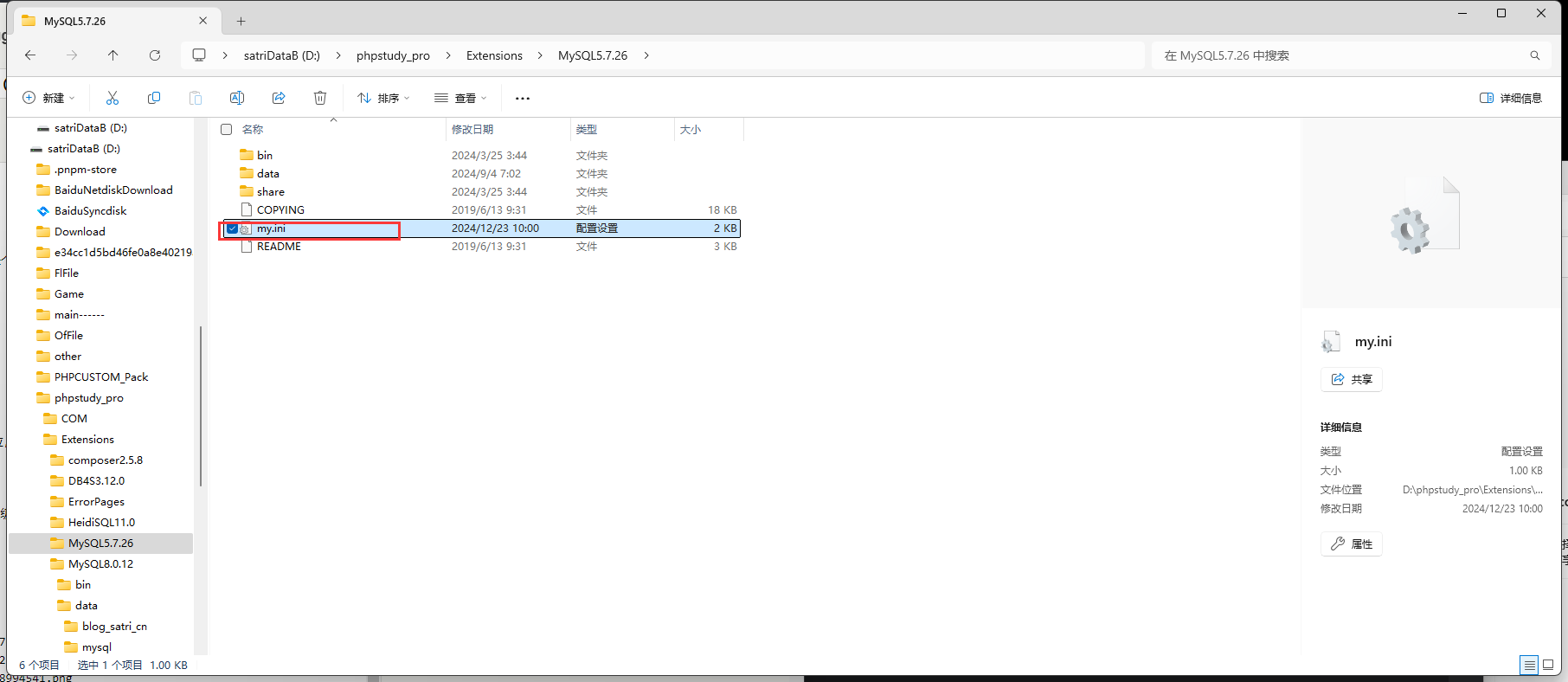Sort by 名称 name column header
The width and height of the screenshot is (1568, 682).
pos(253,129)
